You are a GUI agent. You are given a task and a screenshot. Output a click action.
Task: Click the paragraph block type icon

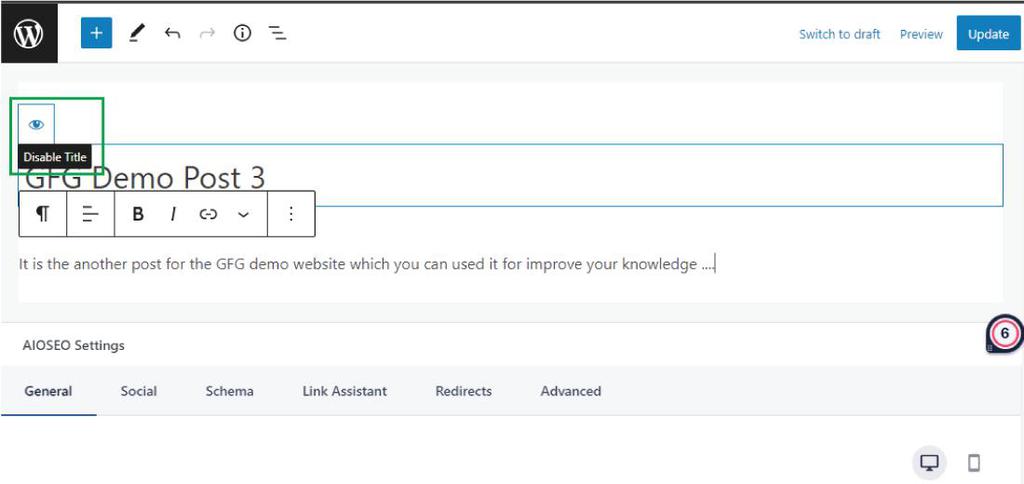43,214
